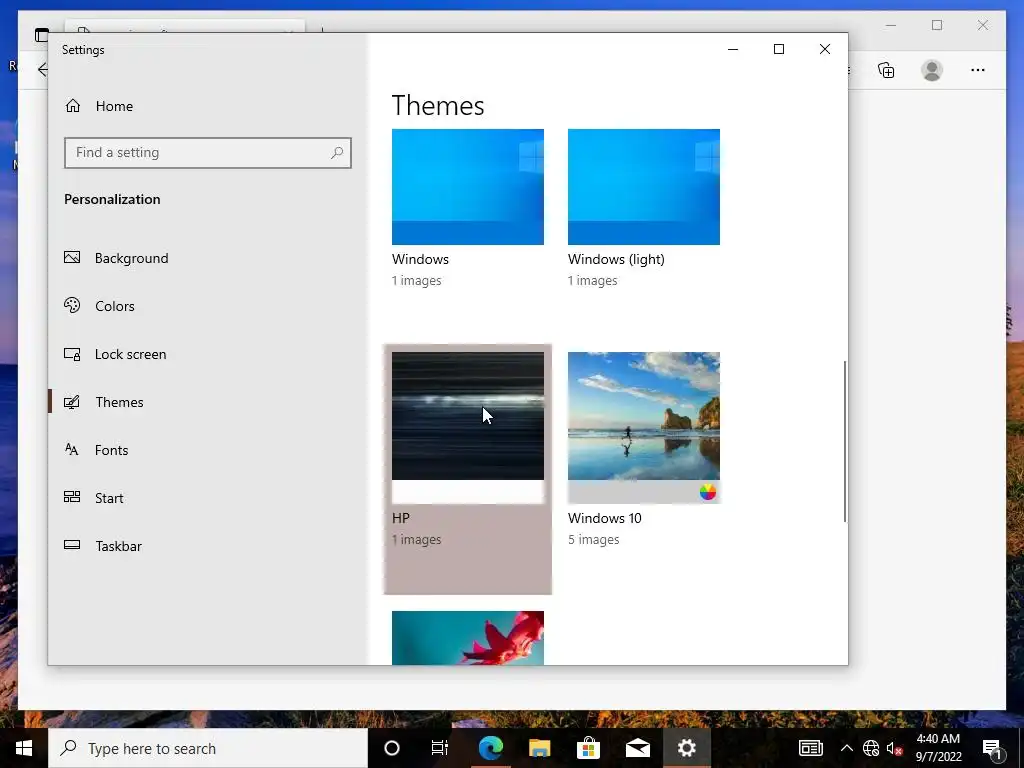Click the Taskbar icon in sidebar
Image resolution: width=1024 pixels, height=768 pixels.
click(x=72, y=545)
